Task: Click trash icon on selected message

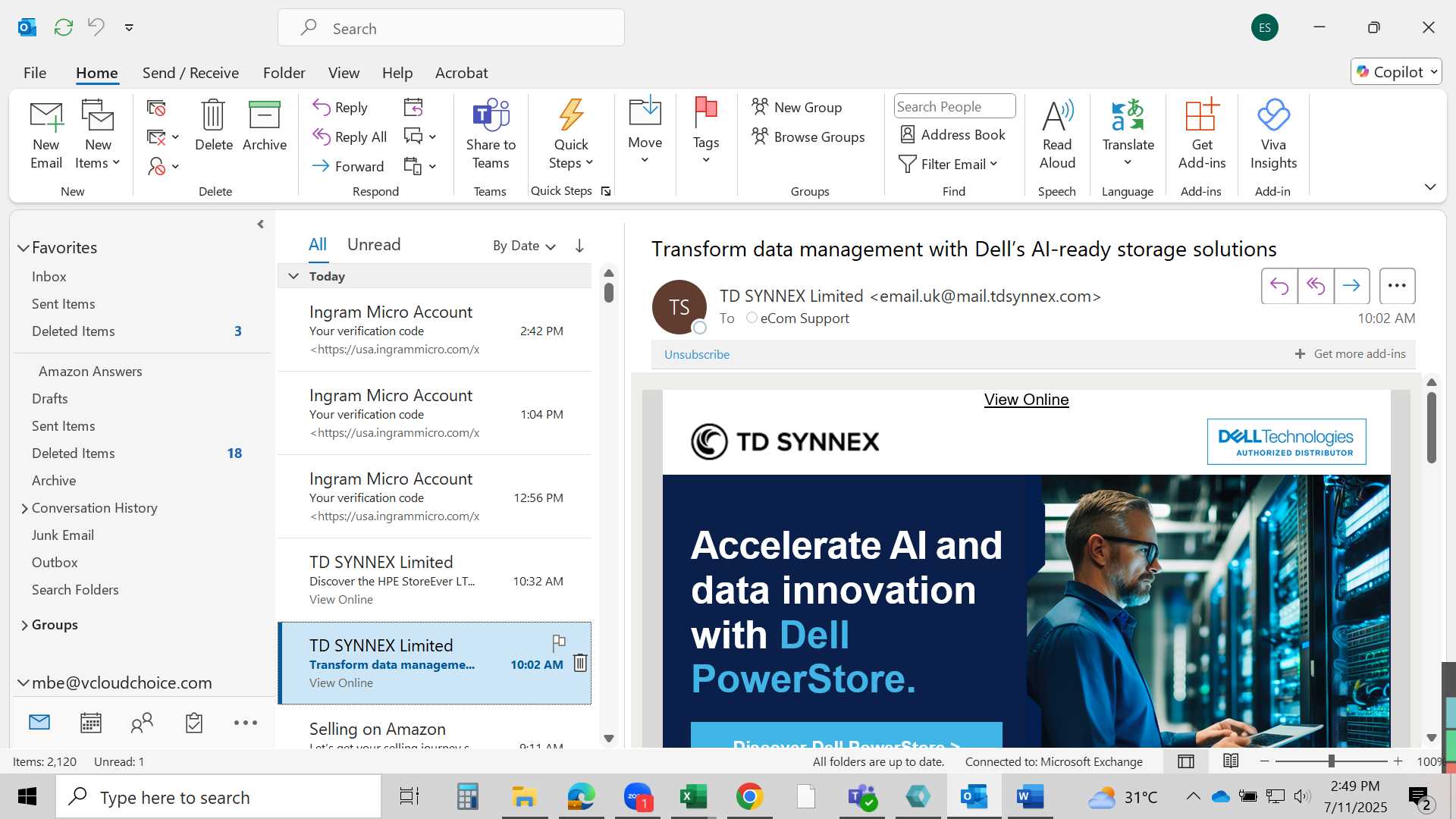Action: coord(580,663)
